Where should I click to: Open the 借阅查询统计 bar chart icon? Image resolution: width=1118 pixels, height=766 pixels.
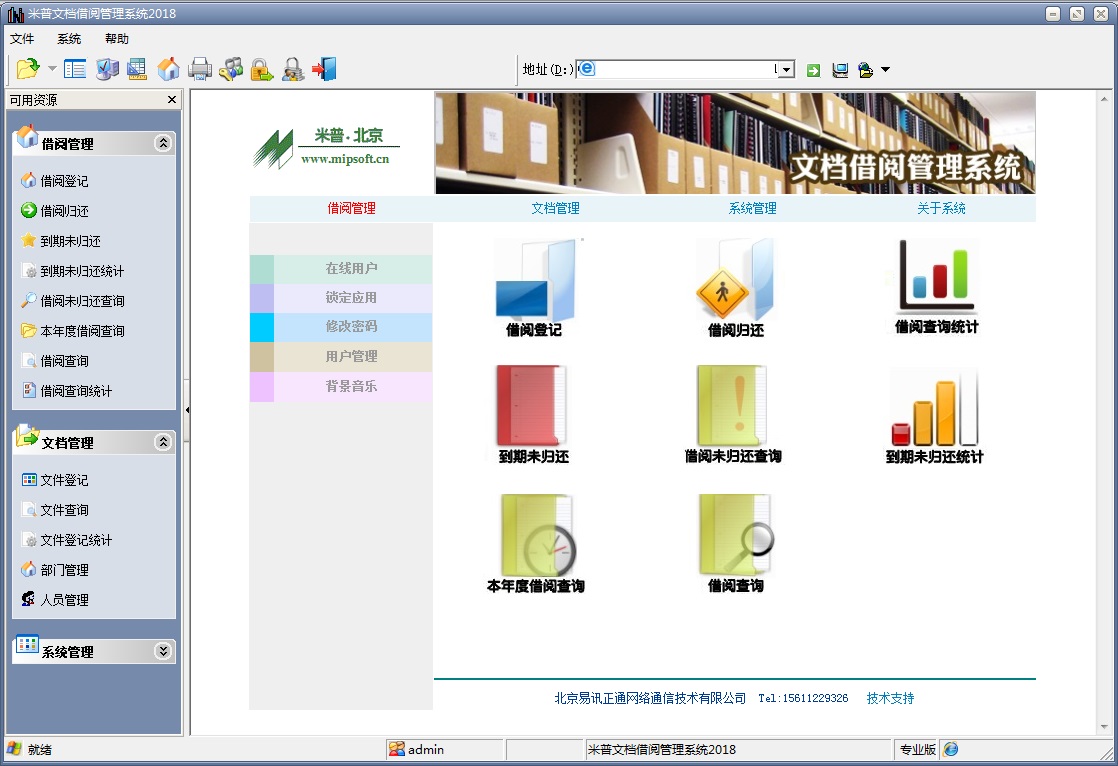pos(937,287)
